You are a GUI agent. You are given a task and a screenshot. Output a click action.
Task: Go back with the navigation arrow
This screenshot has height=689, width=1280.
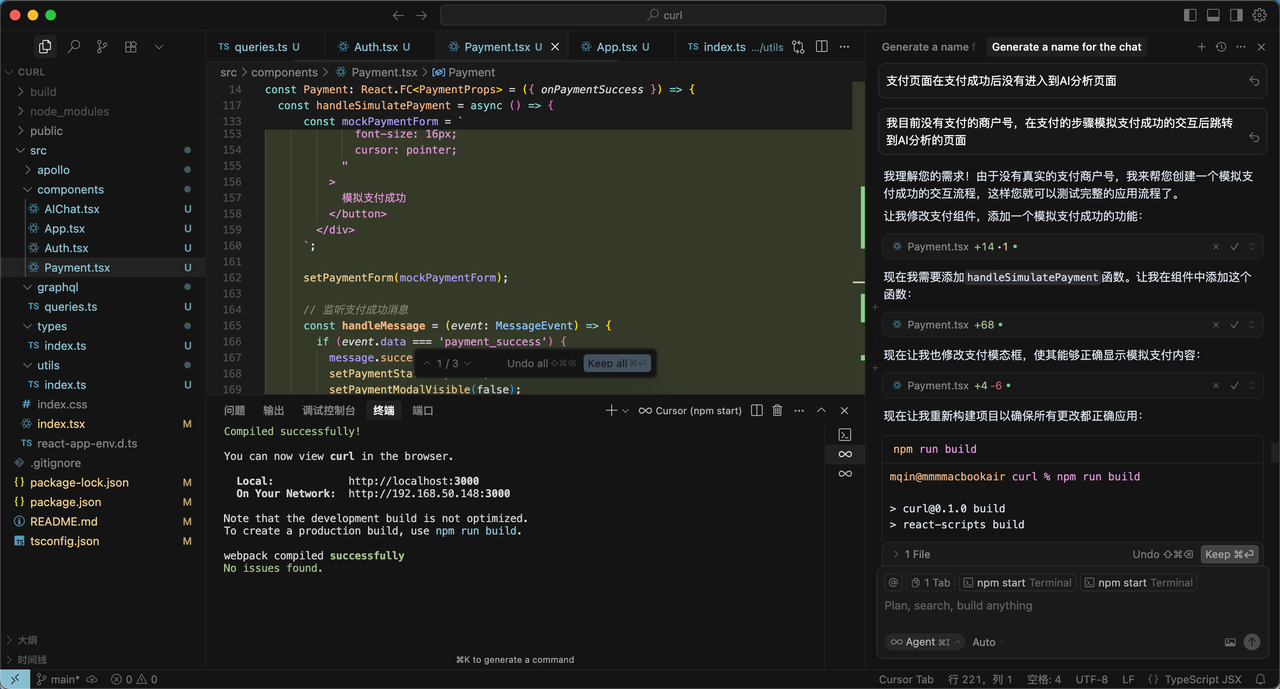[398, 15]
